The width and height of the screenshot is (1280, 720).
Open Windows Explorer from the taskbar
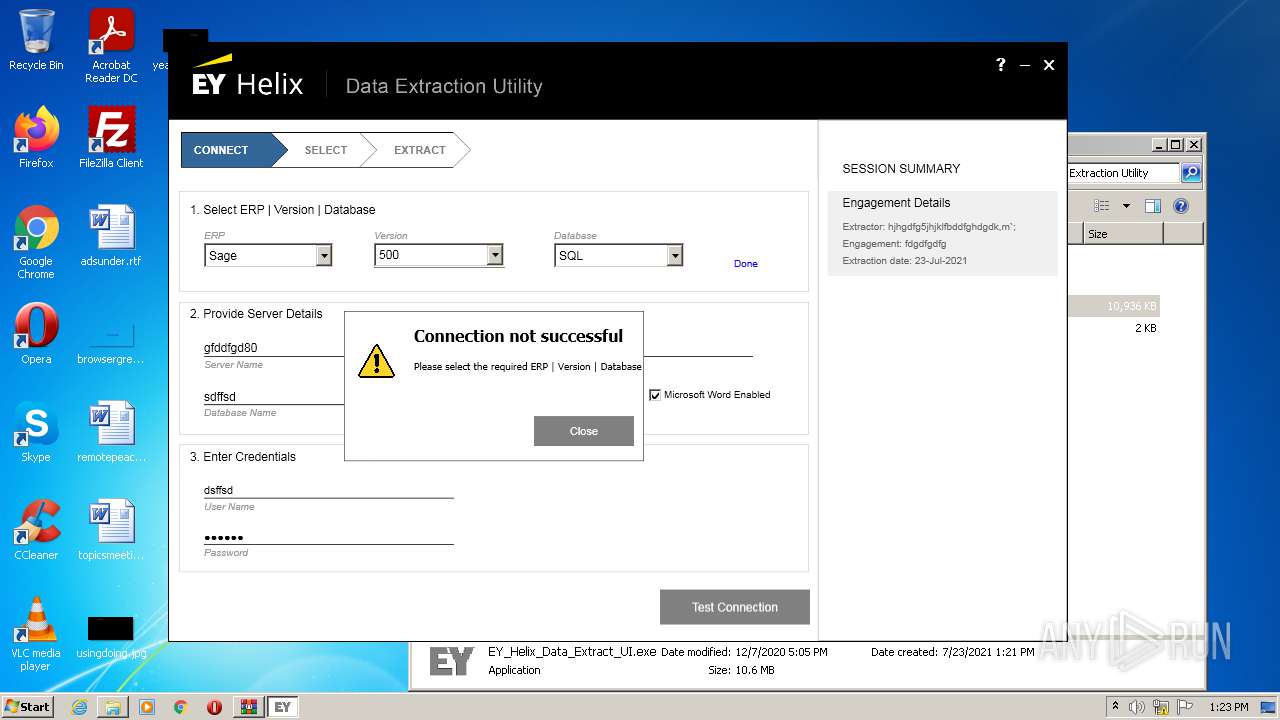coord(113,707)
